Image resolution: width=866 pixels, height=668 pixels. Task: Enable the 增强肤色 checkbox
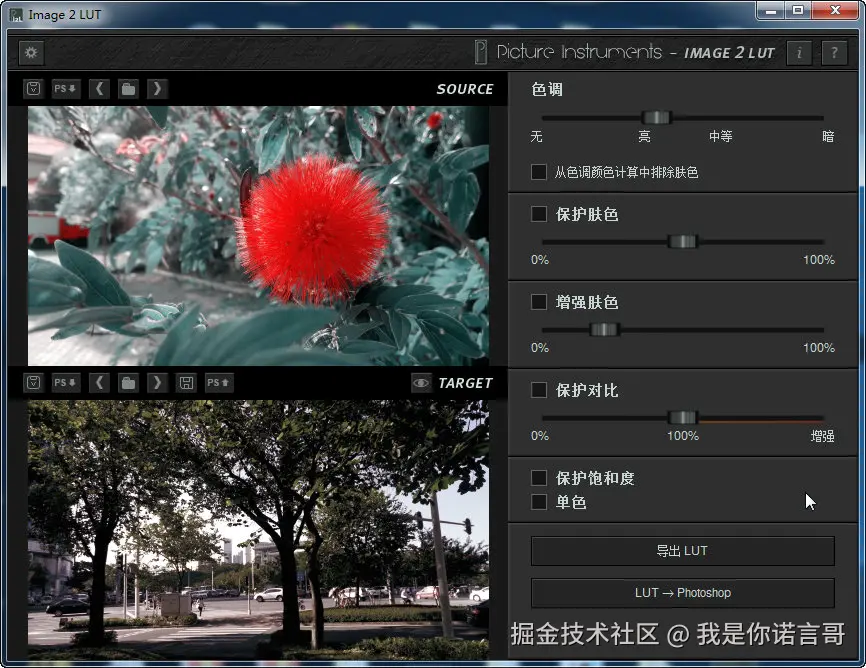[538, 302]
